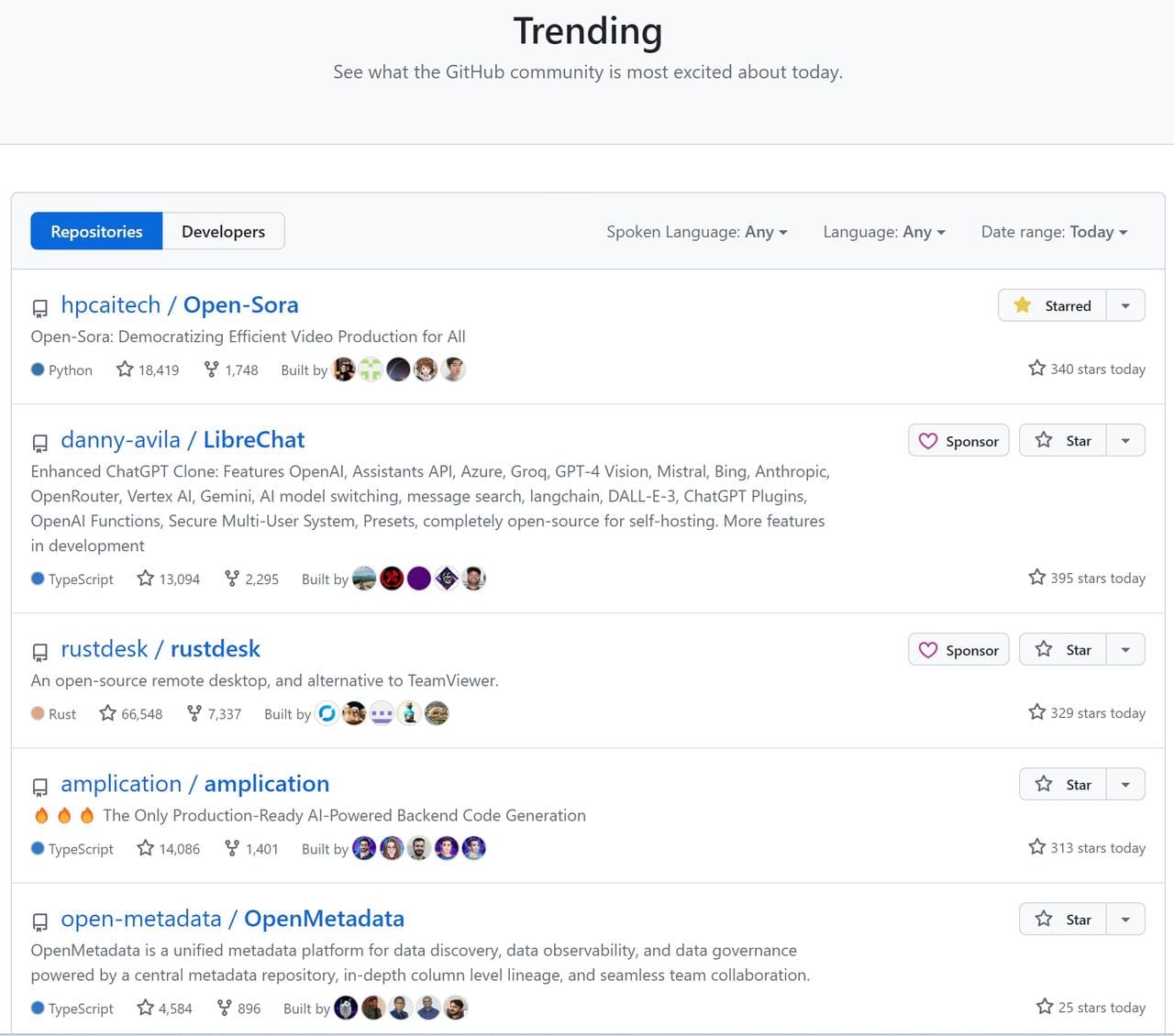Viewport: 1174px width, 1036px height.
Task: Open the forks list for LibreChat
Action: pos(251,579)
